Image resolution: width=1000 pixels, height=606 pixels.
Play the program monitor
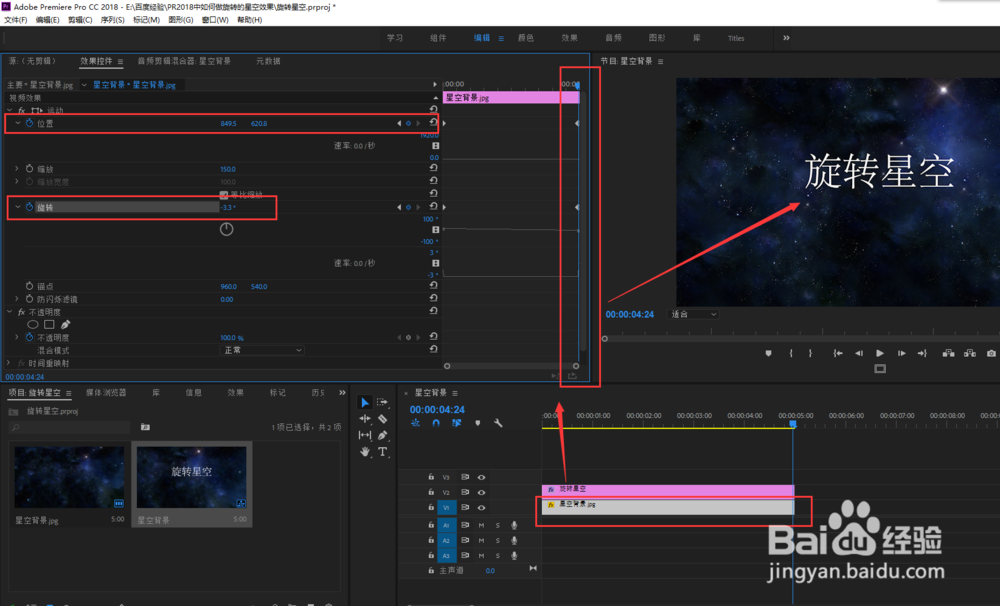pos(880,353)
